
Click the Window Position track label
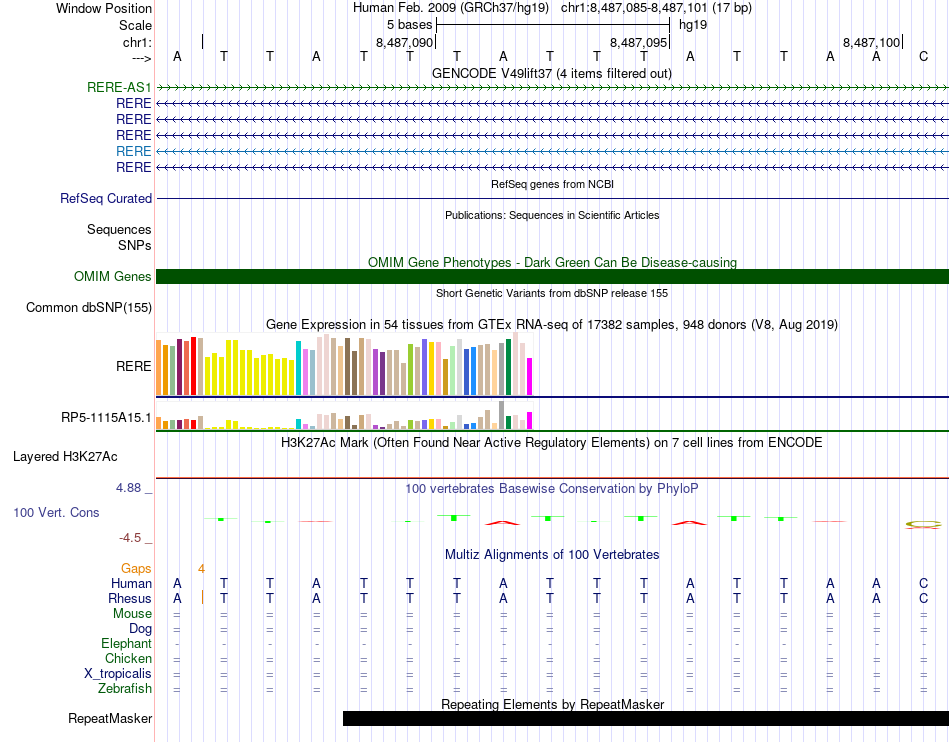(104, 8)
